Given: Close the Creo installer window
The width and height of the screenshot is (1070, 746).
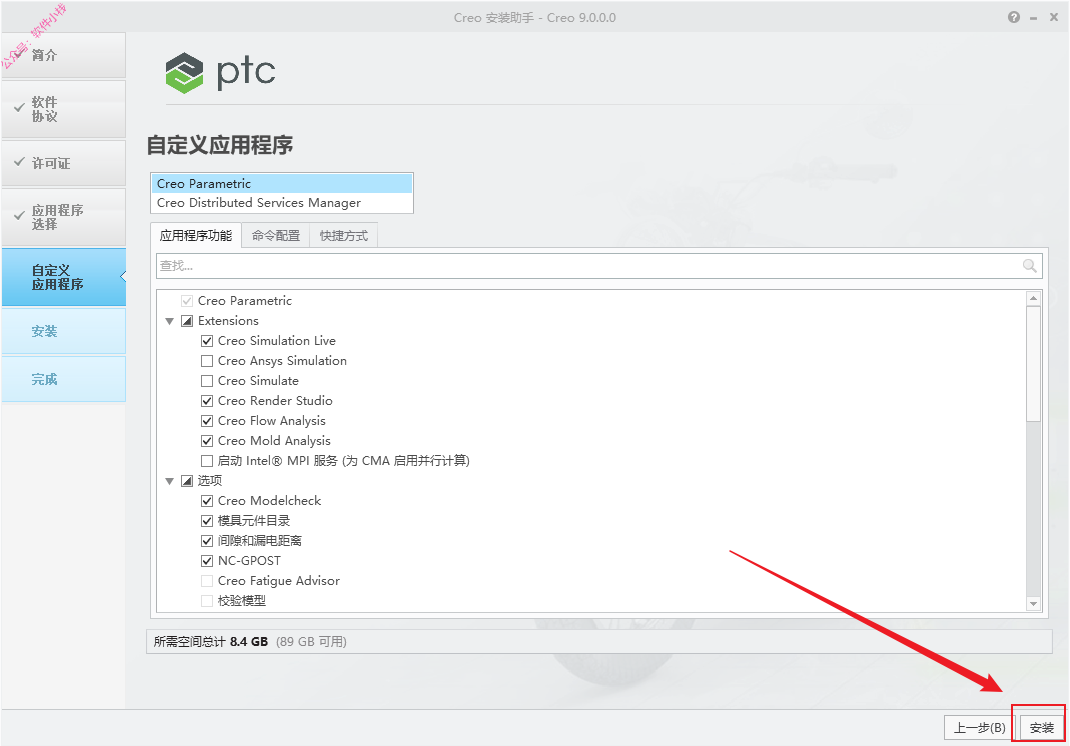Looking at the screenshot, I should pos(1054,18).
